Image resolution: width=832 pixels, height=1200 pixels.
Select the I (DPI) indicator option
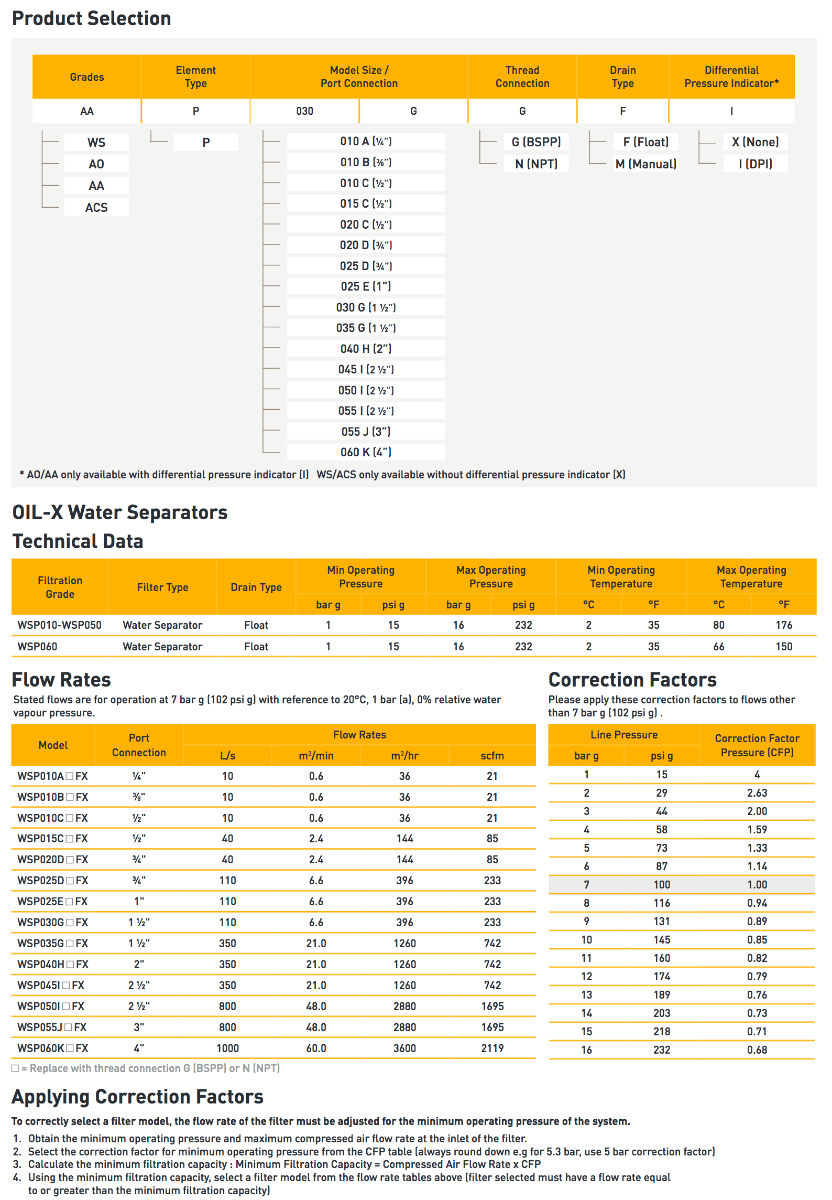[755, 163]
